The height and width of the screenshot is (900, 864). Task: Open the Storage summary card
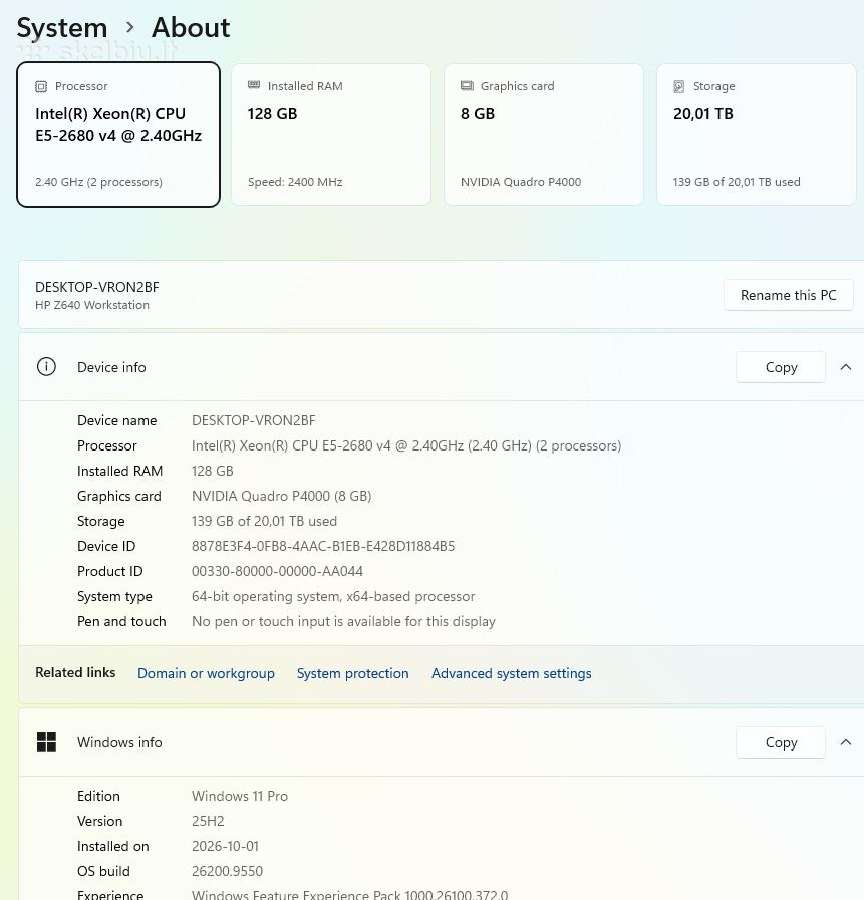(x=756, y=134)
